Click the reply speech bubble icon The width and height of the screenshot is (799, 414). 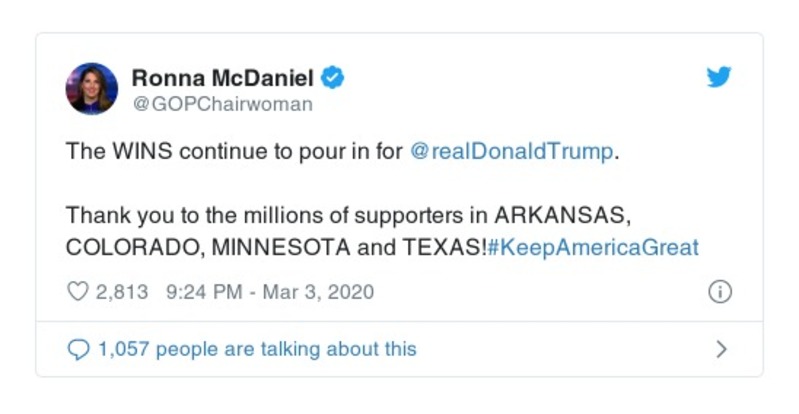(78, 349)
